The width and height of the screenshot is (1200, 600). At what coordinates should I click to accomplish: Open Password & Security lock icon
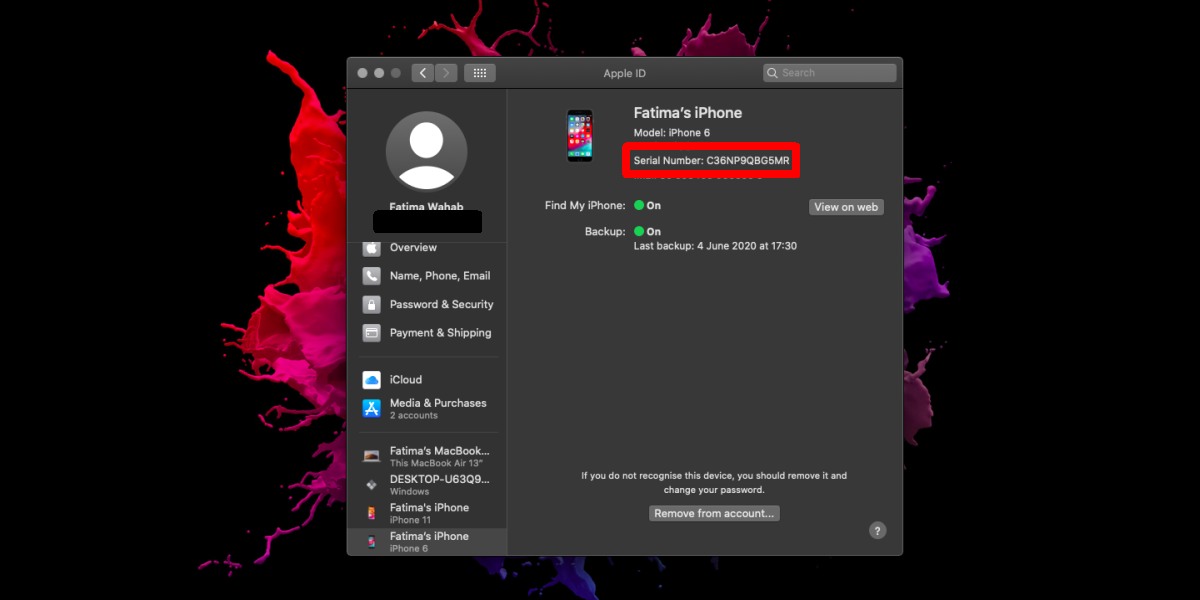coord(372,304)
